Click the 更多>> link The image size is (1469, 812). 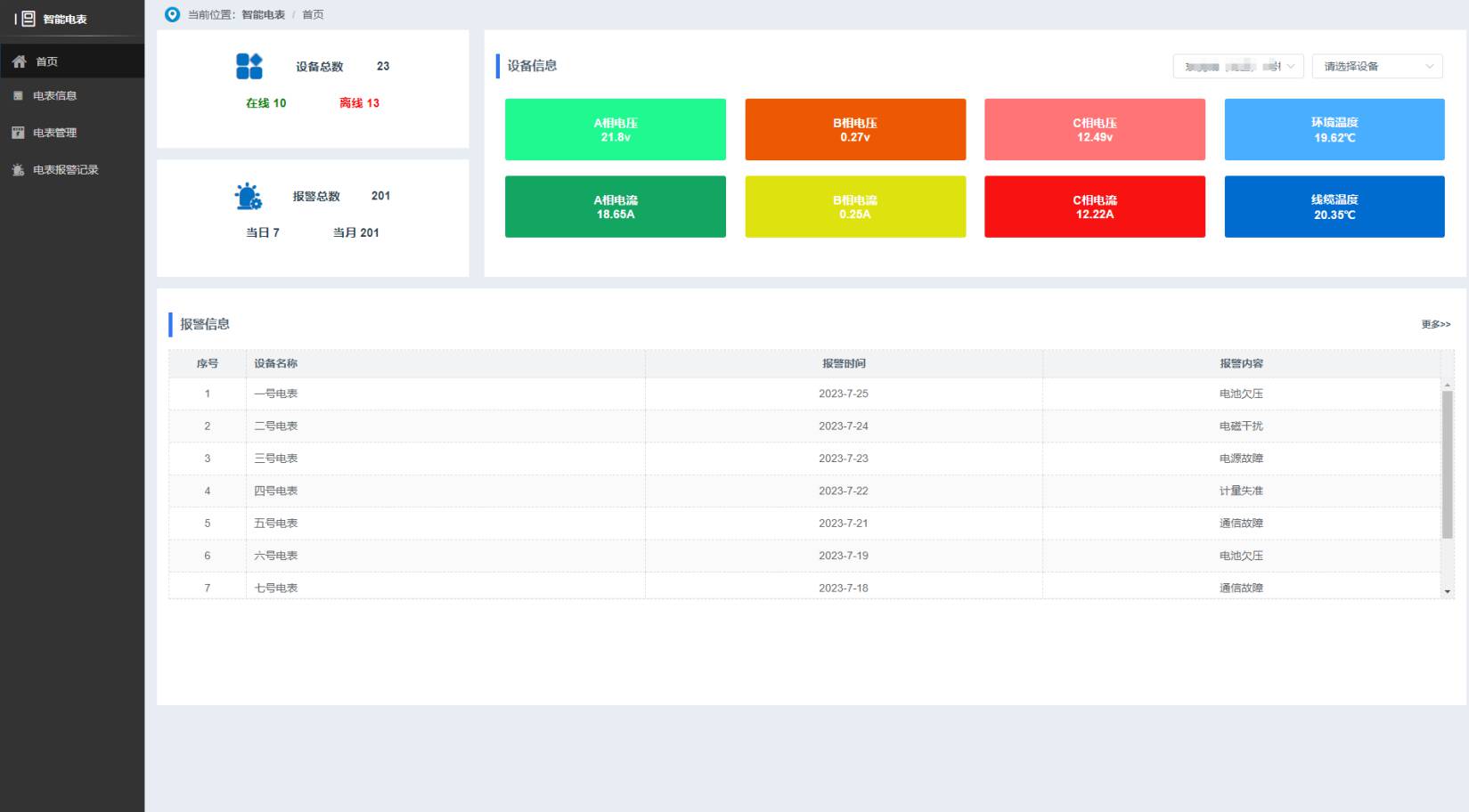[x=1435, y=325]
